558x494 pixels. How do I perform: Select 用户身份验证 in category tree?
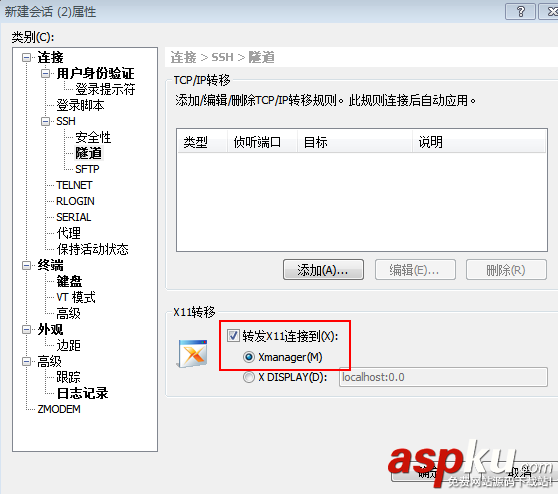(95, 74)
